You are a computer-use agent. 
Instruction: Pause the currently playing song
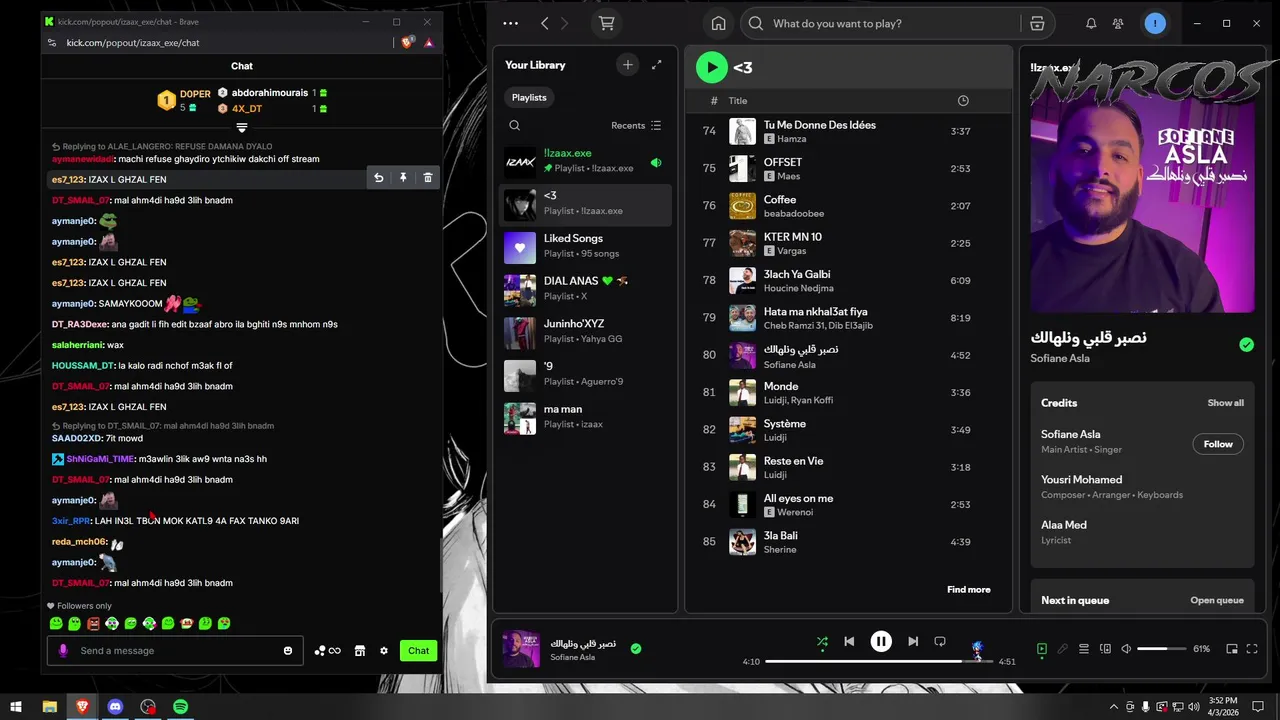click(x=881, y=642)
